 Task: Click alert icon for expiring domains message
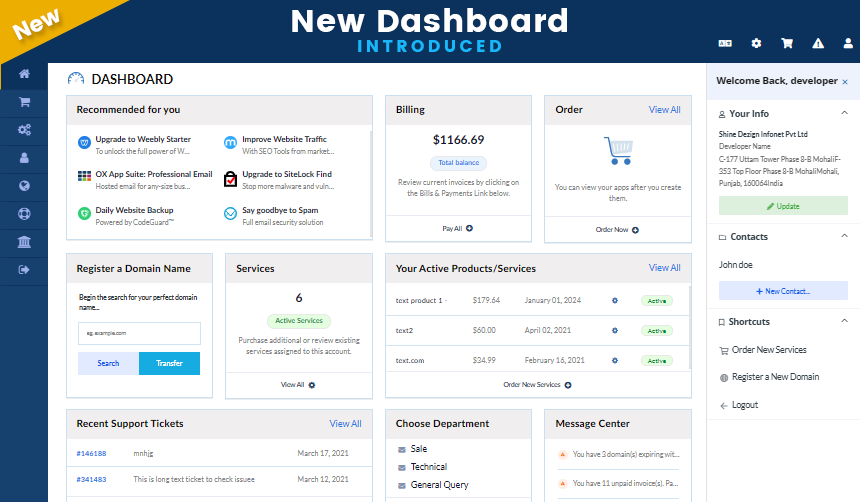pos(562,454)
